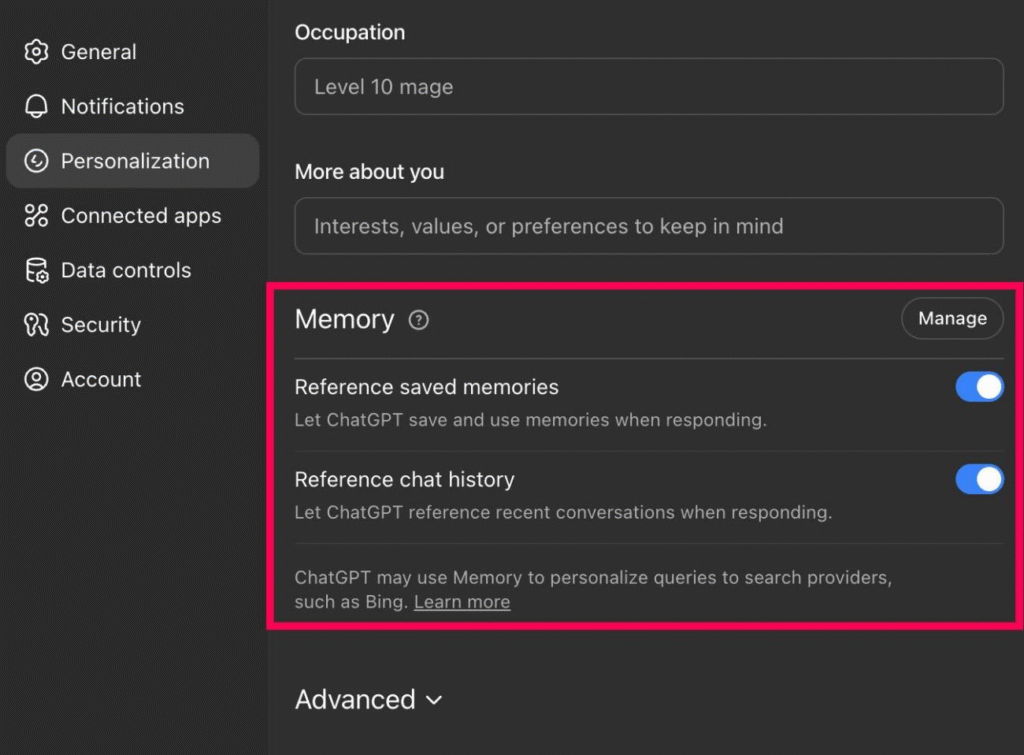
Task: Click the General gear icon
Action: 37,52
